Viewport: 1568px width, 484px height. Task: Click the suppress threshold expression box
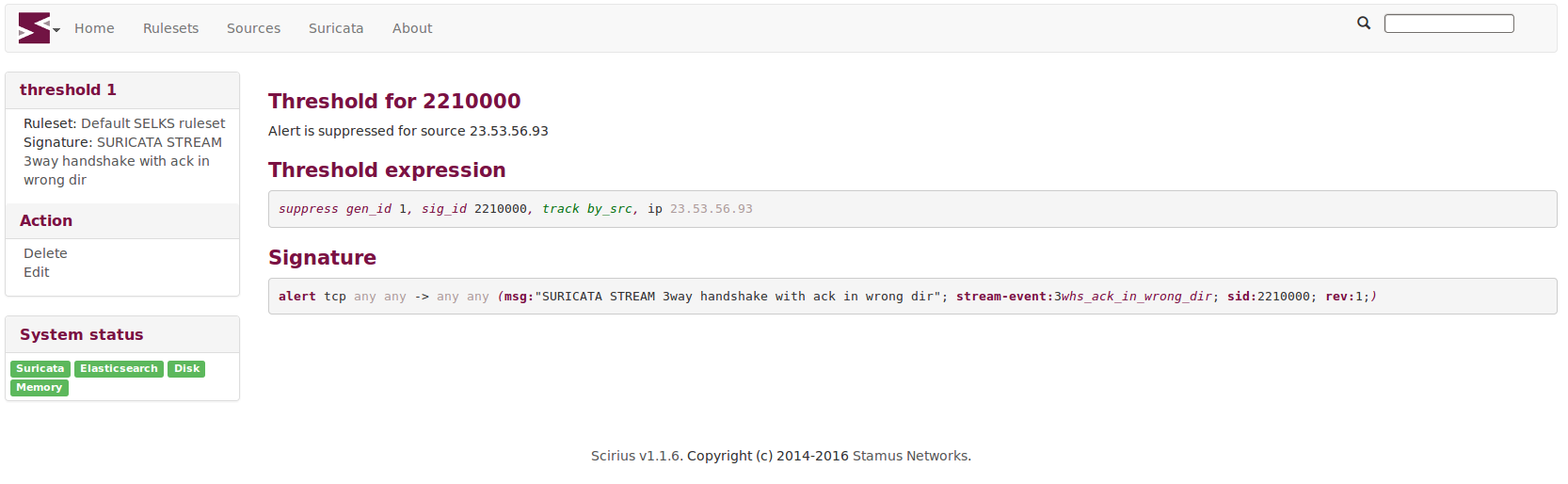tap(912, 209)
